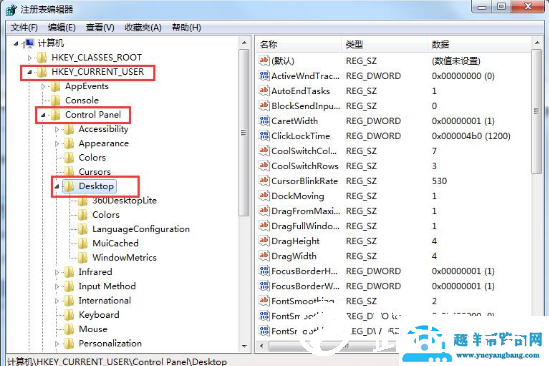The image size is (549, 366).
Task: Expand the International key arrow
Action: [57, 301]
